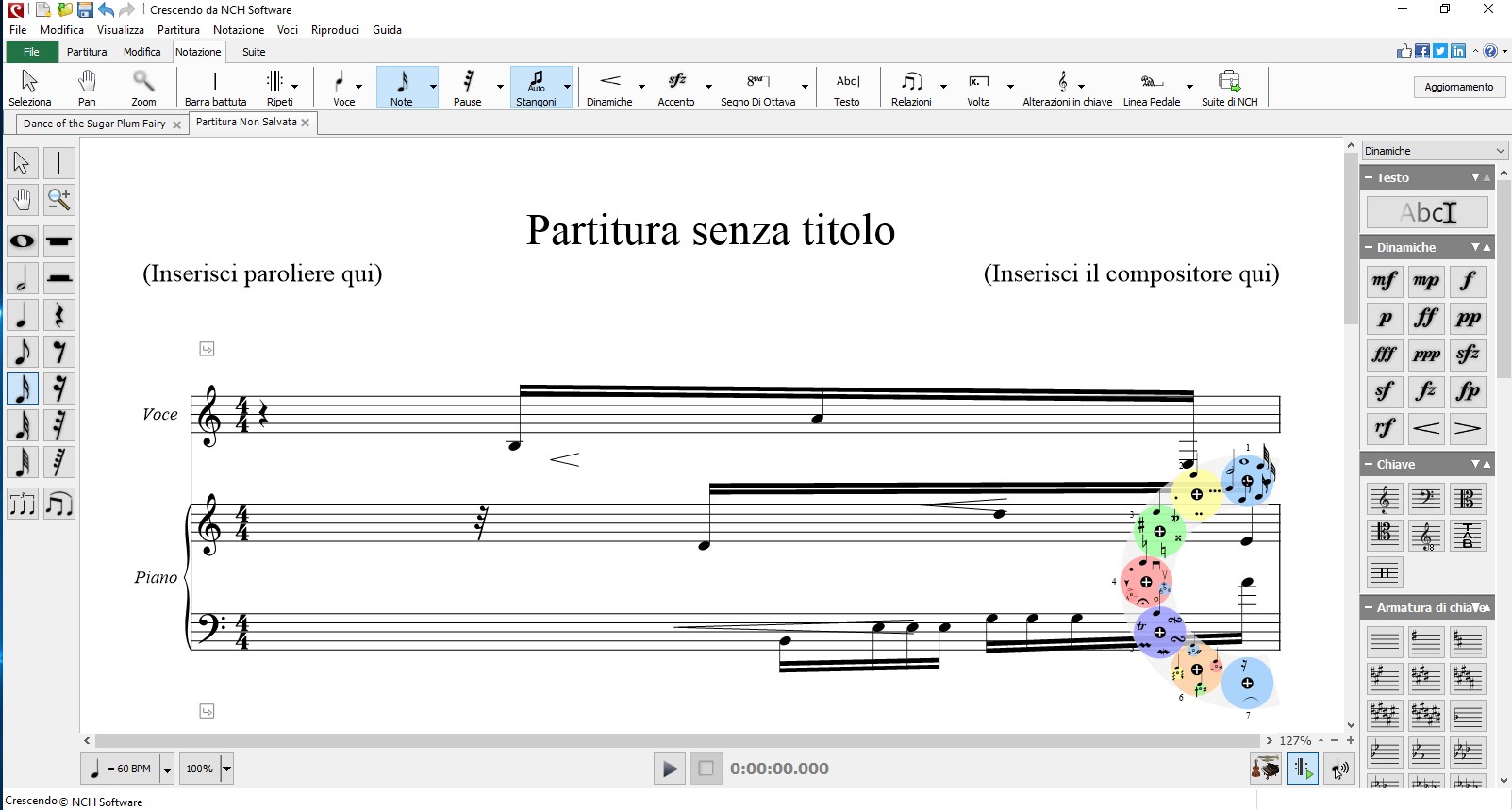Select the Voce tool in ribbon
This screenshot has width=1512, height=810.
coord(340,88)
